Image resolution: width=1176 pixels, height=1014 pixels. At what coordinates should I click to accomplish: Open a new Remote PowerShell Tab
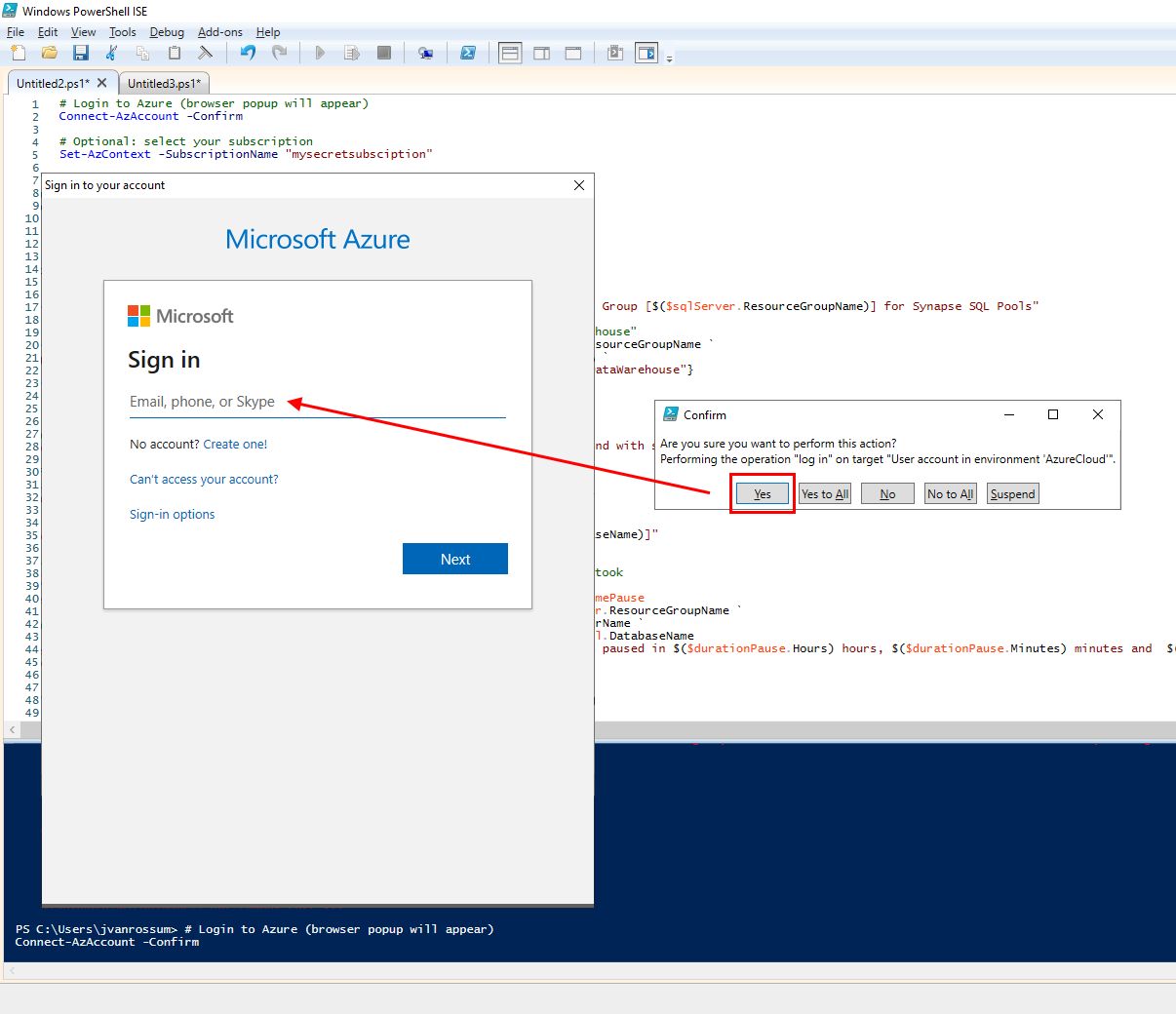click(425, 53)
